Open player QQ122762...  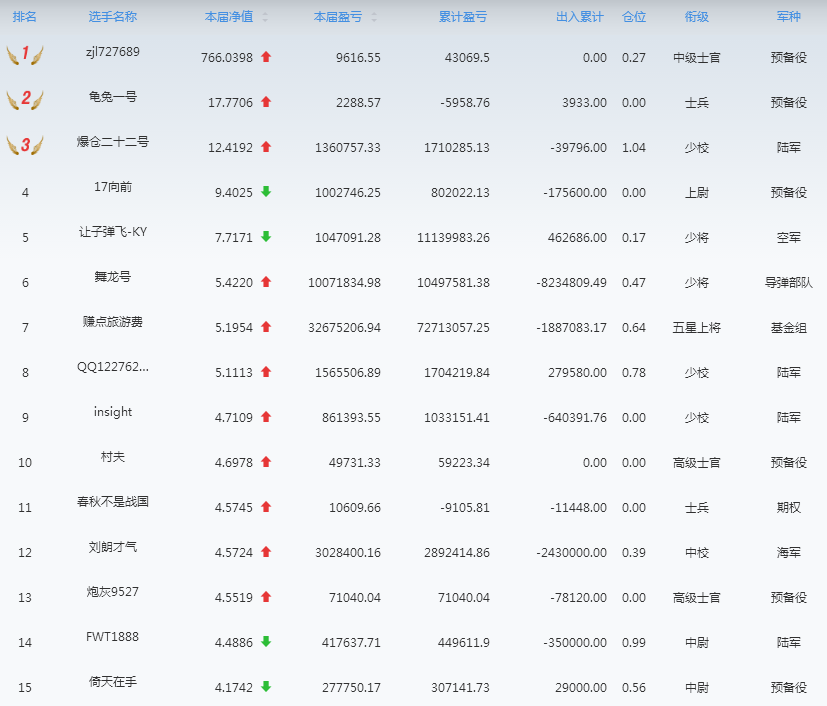click(x=113, y=366)
